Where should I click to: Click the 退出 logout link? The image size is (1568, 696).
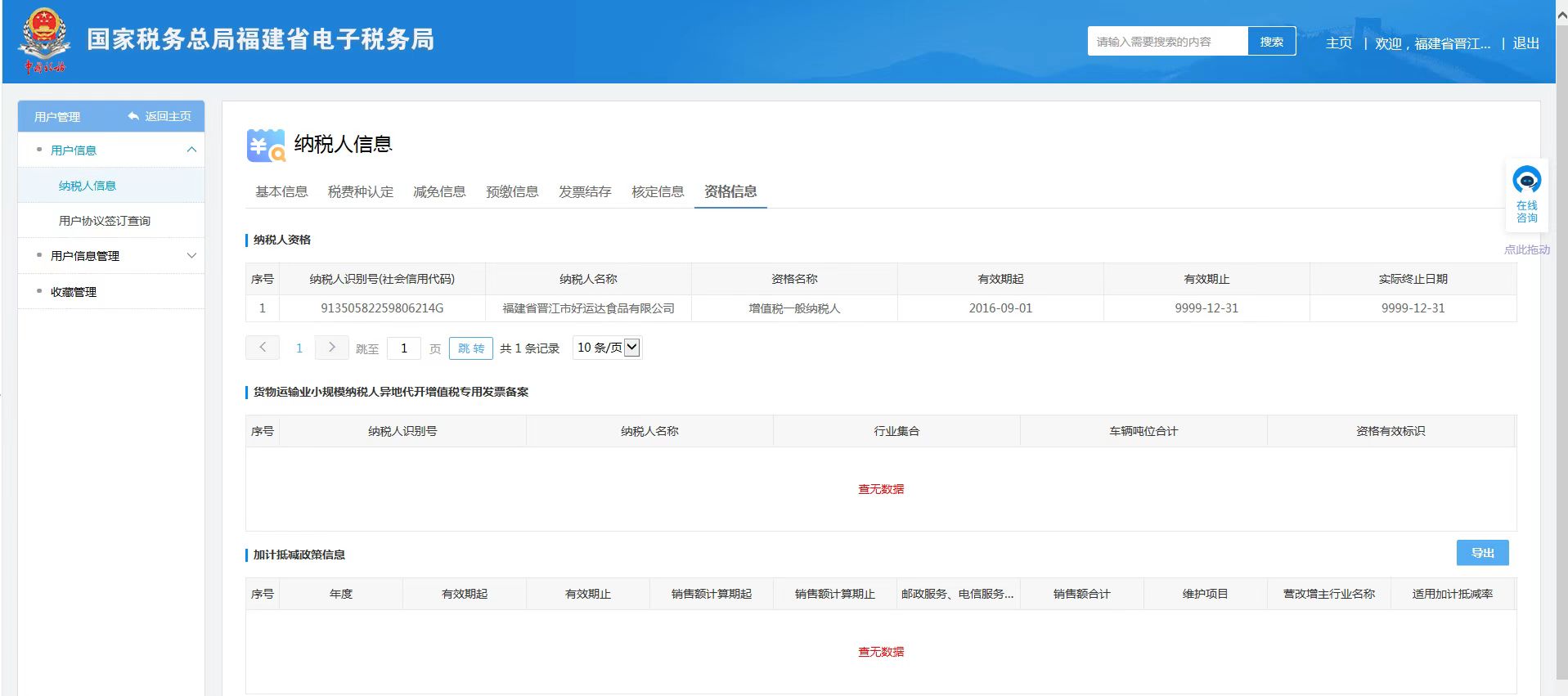[x=1525, y=43]
